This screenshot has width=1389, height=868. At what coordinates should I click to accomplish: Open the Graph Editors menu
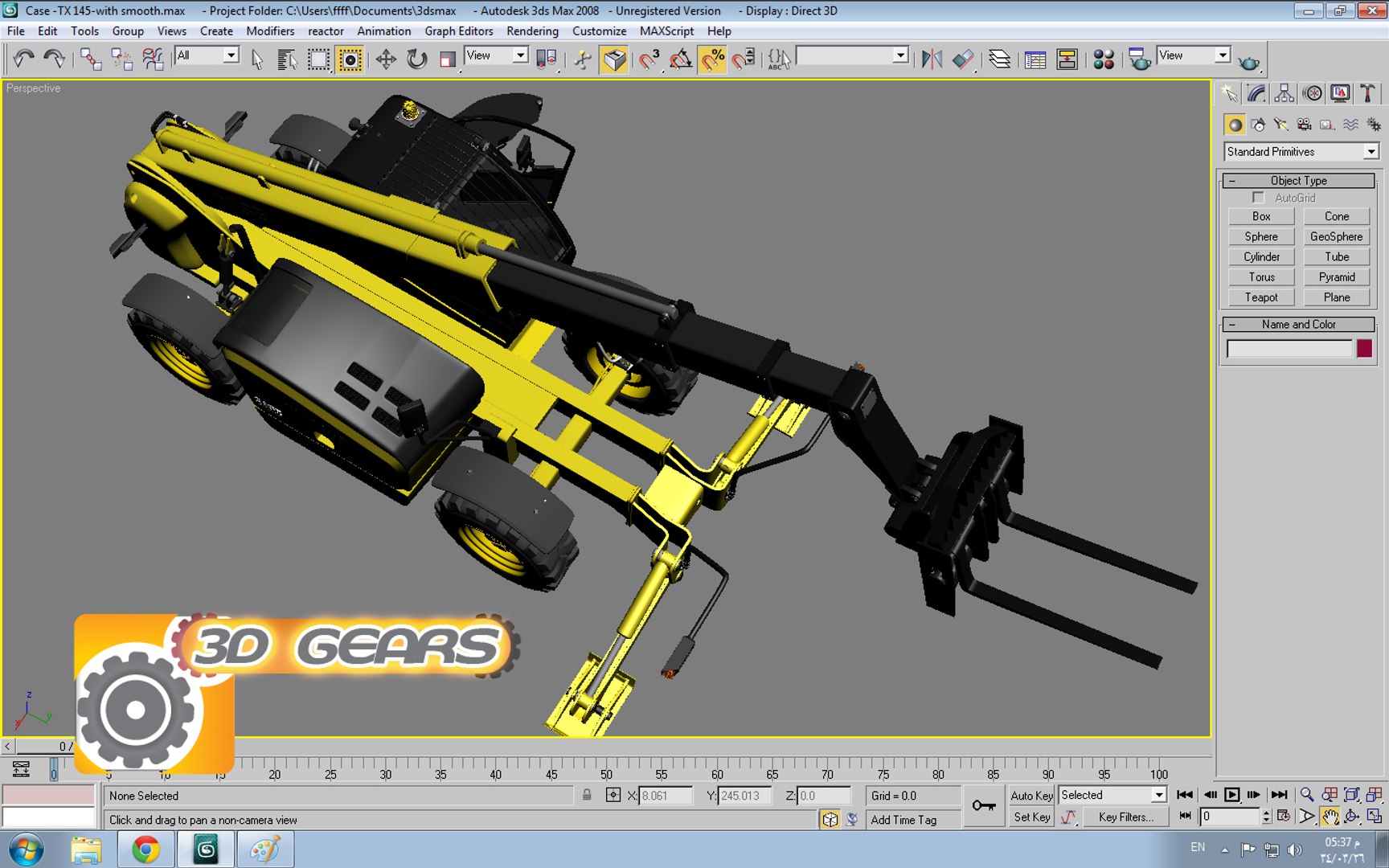point(459,31)
